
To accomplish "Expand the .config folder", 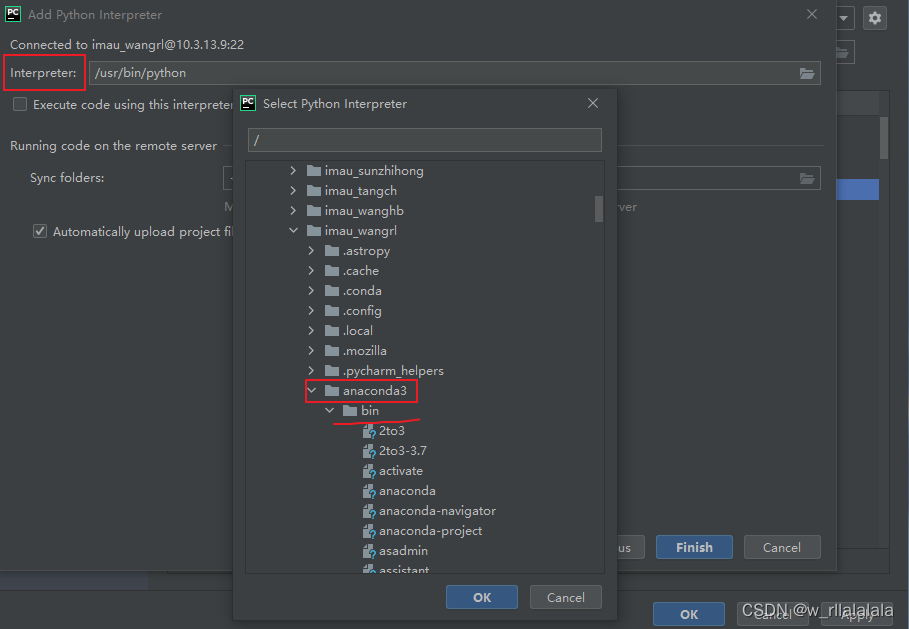I will coord(311,311).
